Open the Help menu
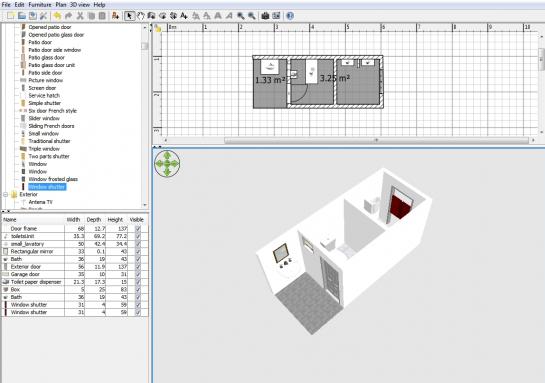The image size is (545, 383). click(99, 5)
